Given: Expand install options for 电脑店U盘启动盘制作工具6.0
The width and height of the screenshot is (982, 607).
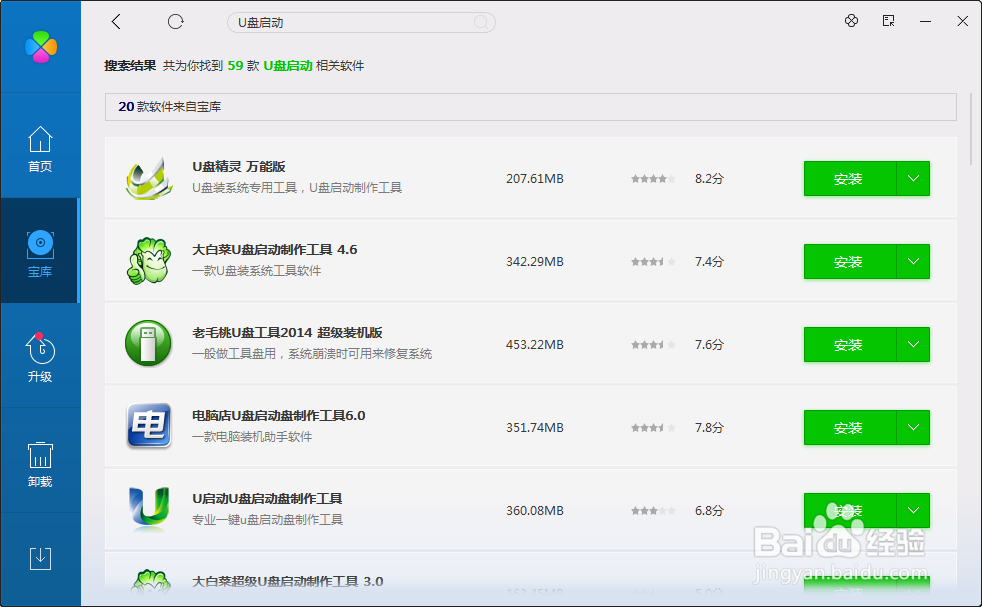Looking at the screenshot, I should pyautogui.click(x=913, y=427).
